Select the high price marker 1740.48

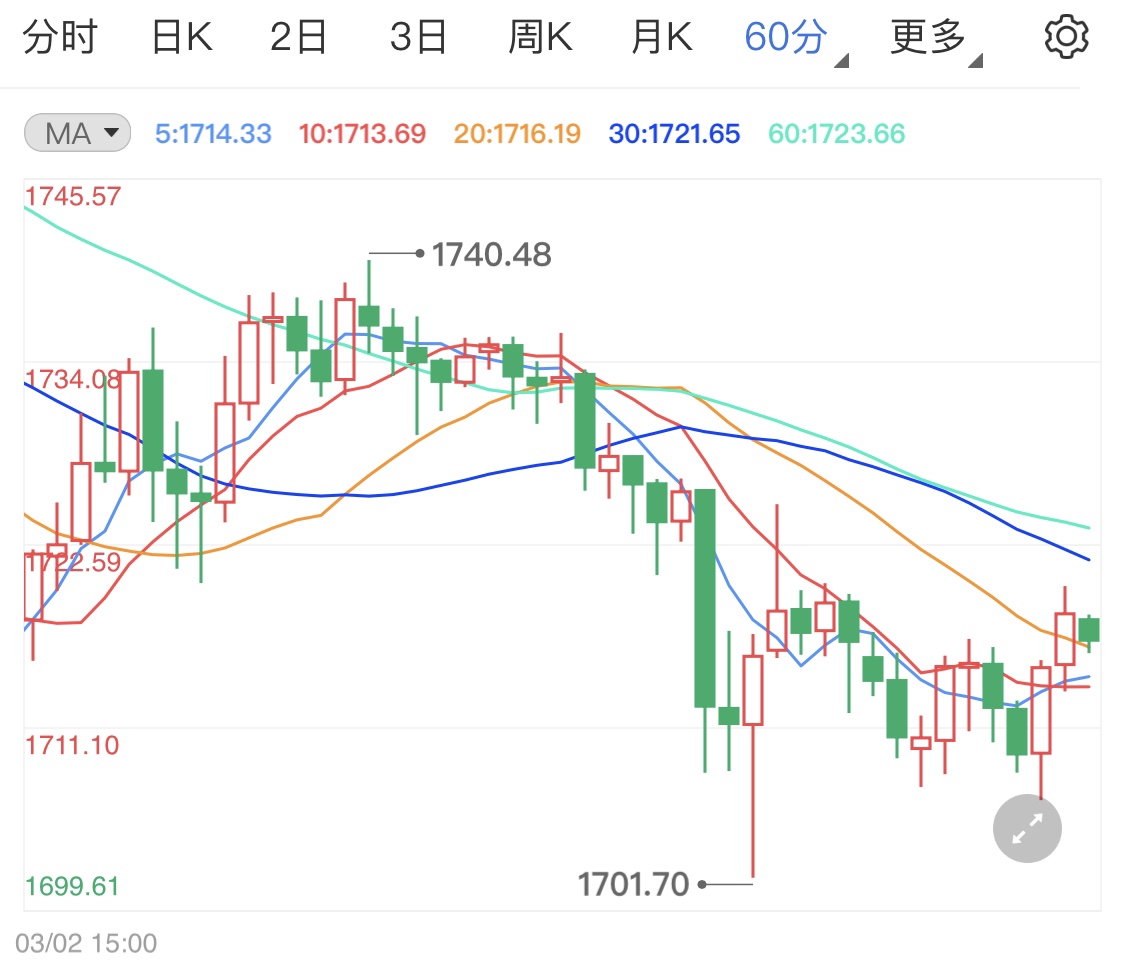coord(490,255)
